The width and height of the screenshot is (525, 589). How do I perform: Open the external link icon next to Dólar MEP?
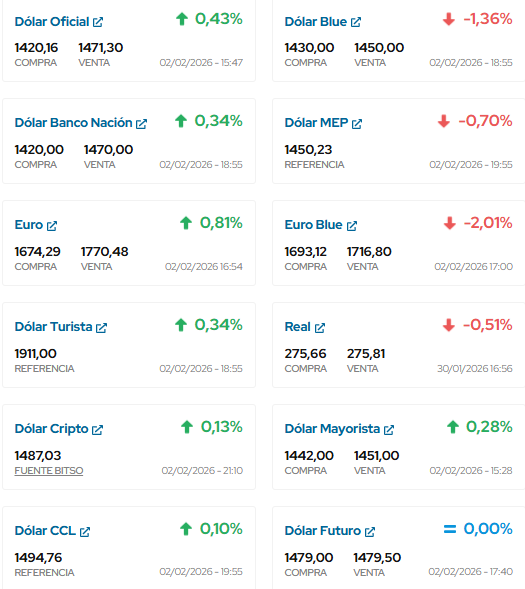point(357,124)
